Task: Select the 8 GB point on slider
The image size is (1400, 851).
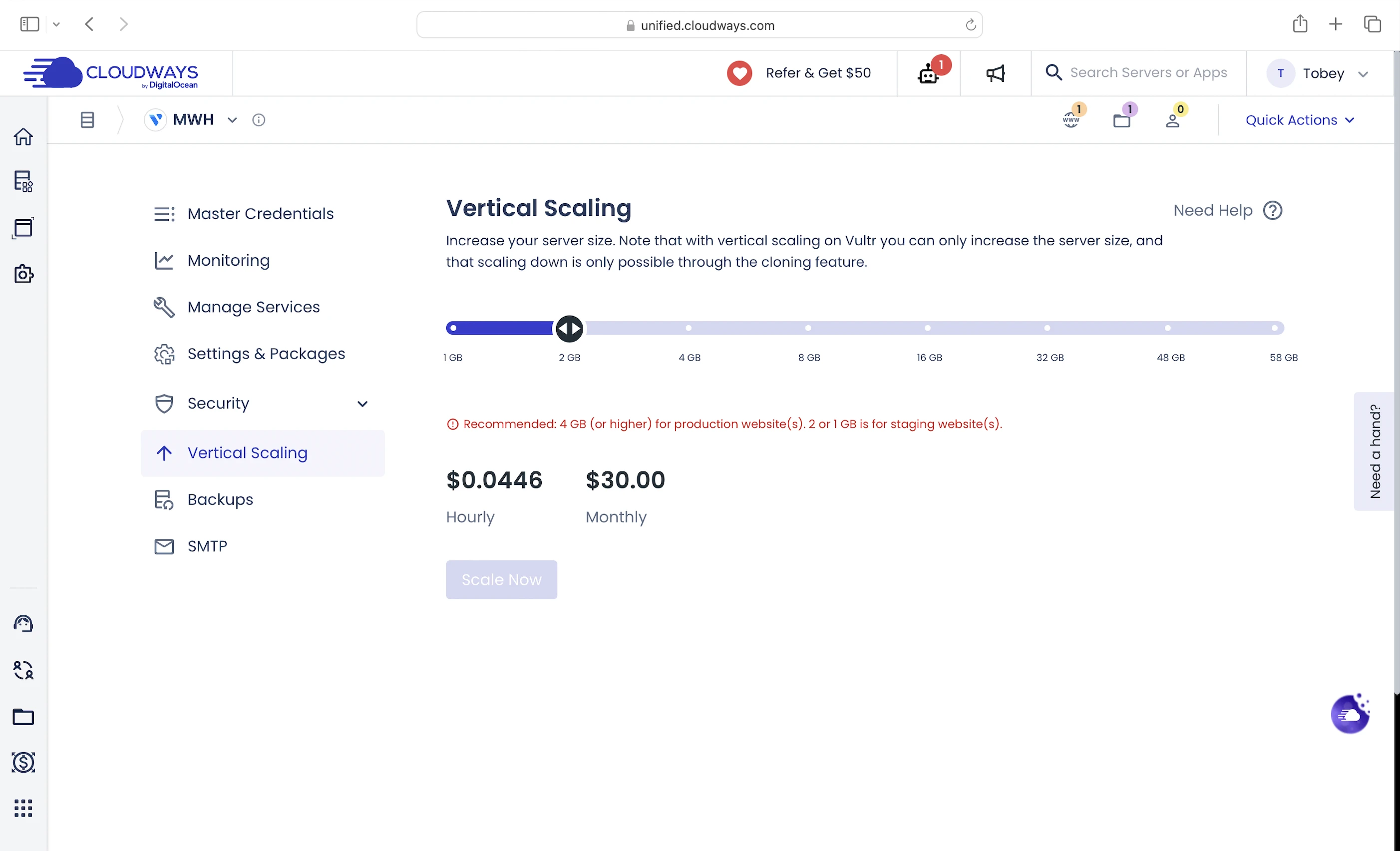Action: click(x=808, y=328)
